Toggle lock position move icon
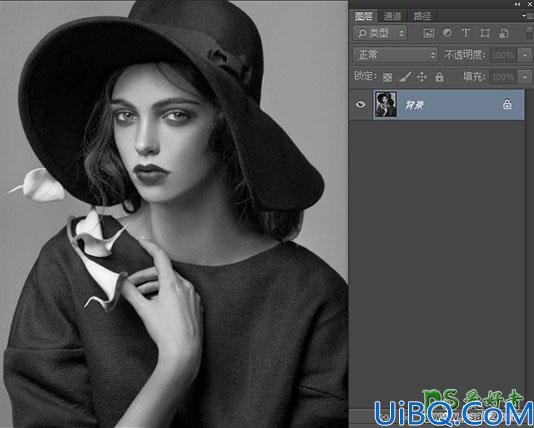 pos(422,77)
